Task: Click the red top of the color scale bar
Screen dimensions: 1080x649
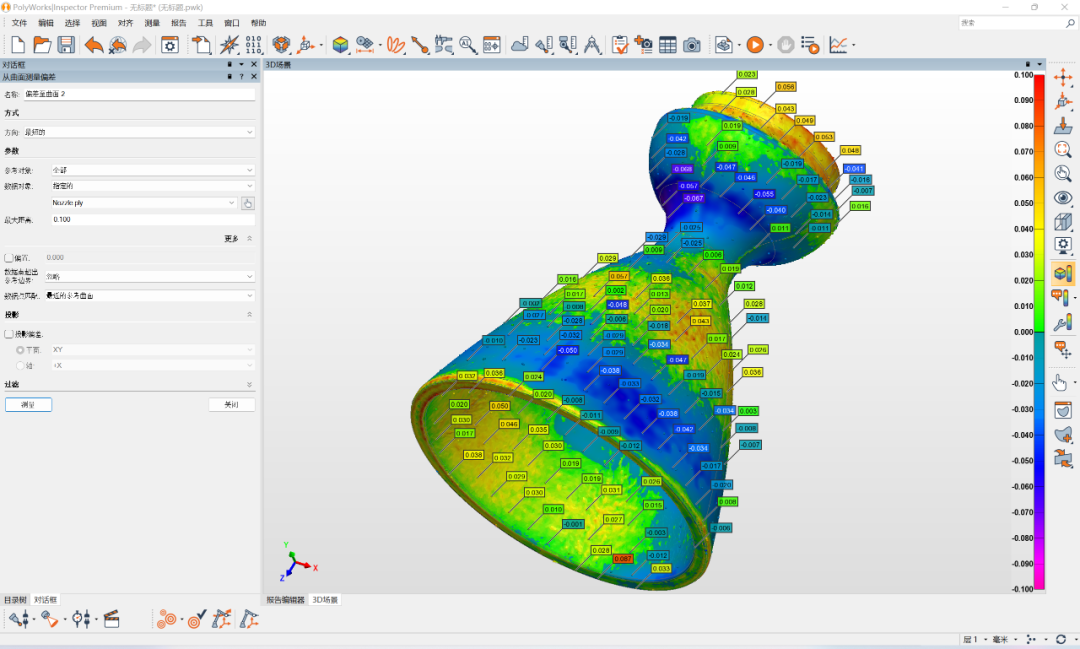Action: coord(1039,82)
